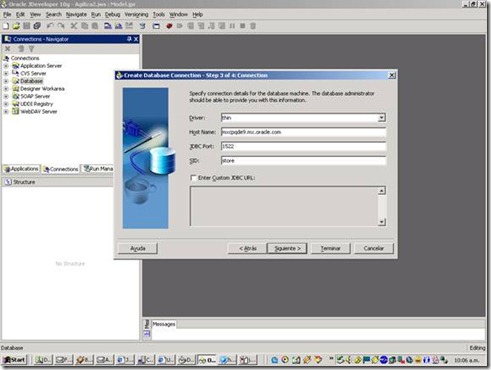Select the CVS Server node
Image resolution: width=491 pixels, height=370 pixels.
click(33, 73)
